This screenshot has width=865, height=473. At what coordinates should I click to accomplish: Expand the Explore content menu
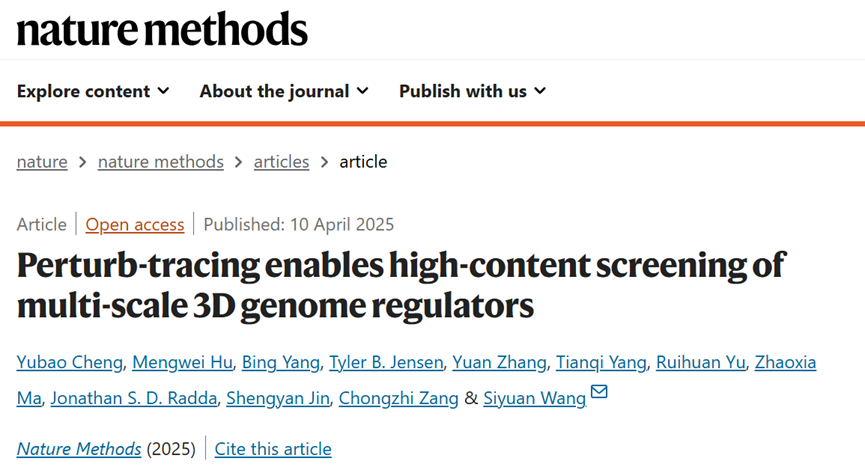(x=93, y=91)
